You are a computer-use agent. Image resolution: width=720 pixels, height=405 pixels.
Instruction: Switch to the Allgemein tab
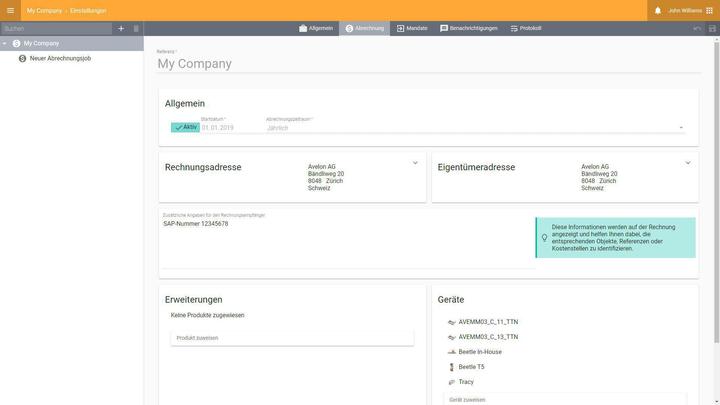pyautogui.click(x=316, y=28)
